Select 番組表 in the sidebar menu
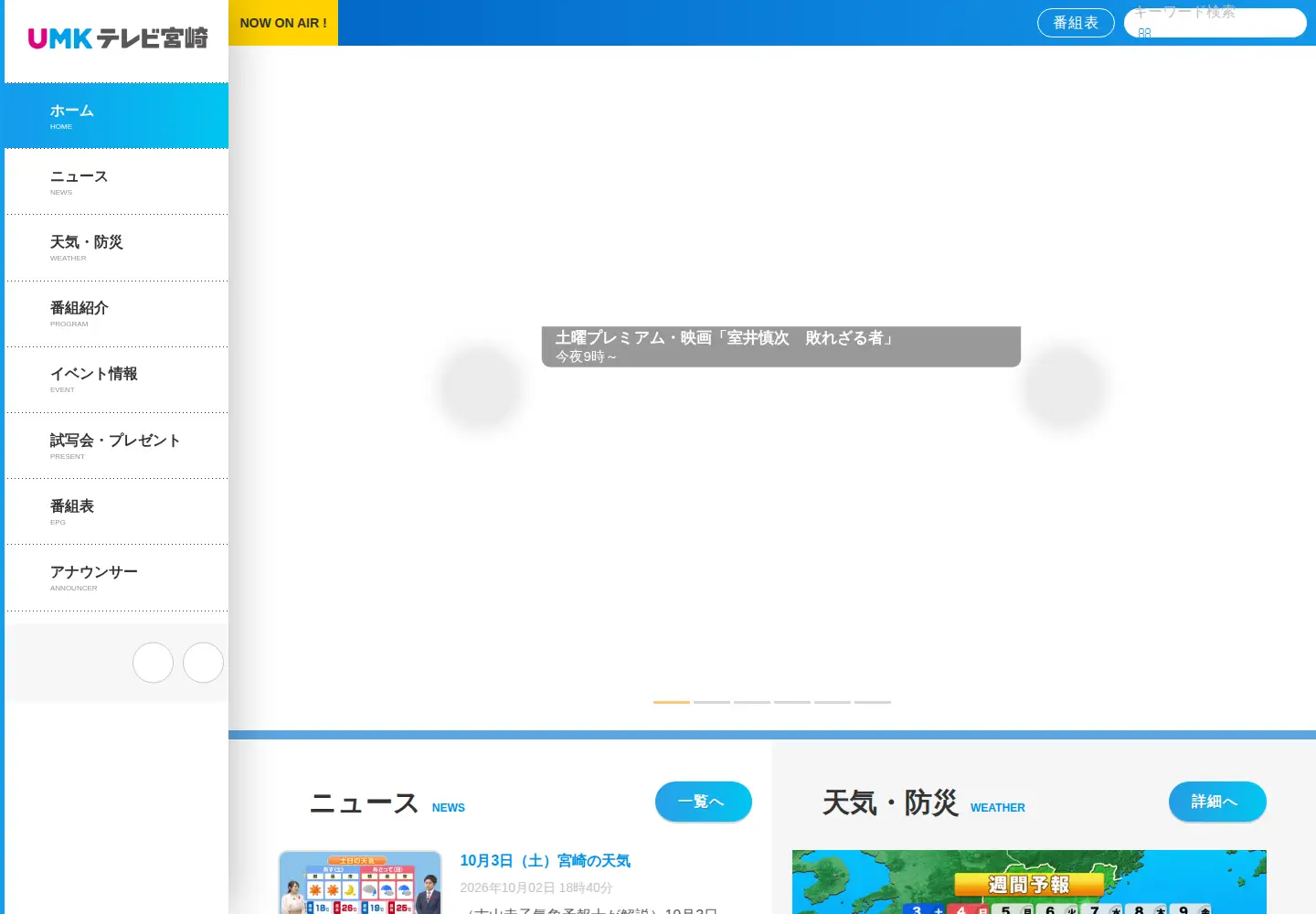1316x914 pixels. pos(117,512)
